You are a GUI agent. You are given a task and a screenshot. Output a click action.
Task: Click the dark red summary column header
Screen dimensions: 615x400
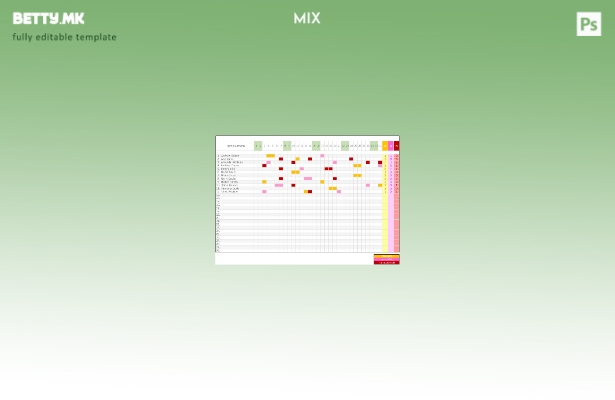click(396, 146)
